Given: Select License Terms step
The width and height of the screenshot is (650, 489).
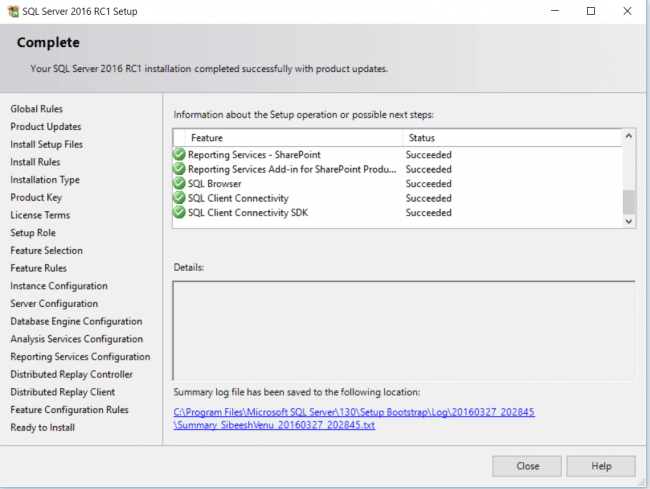Looking at the screenshot, I should click(40, 215).
